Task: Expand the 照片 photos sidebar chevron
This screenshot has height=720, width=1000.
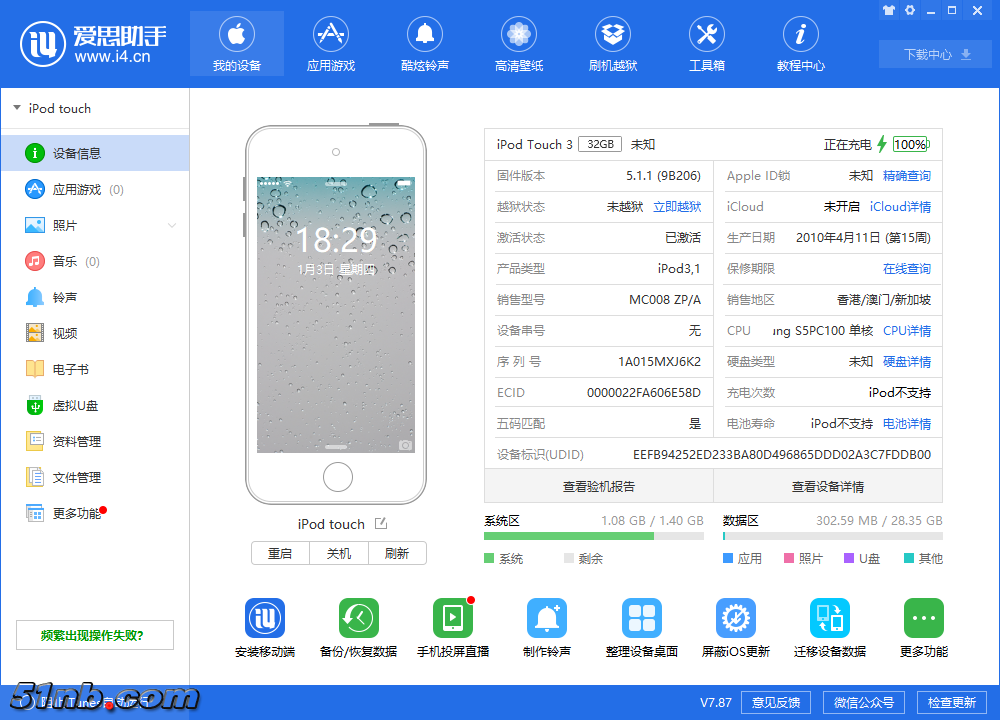Action: pyautogui.click(x=172, y=226)
